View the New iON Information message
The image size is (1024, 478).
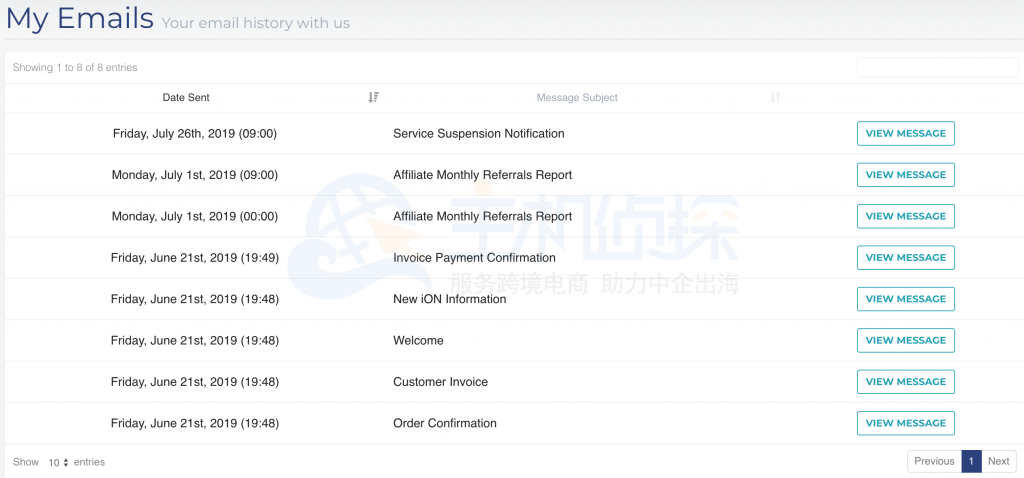click(905, 299)
